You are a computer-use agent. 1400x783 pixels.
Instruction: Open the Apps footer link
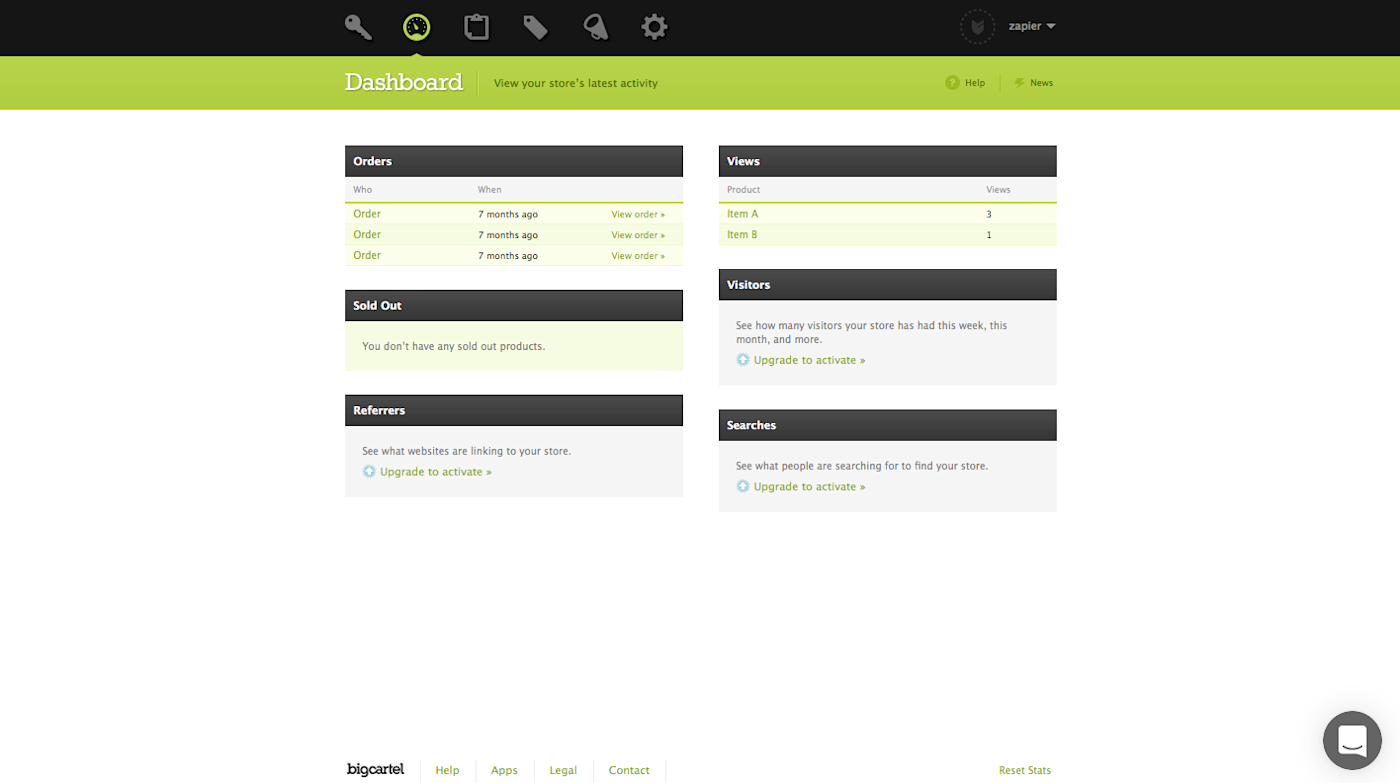(x=504, y=770)
